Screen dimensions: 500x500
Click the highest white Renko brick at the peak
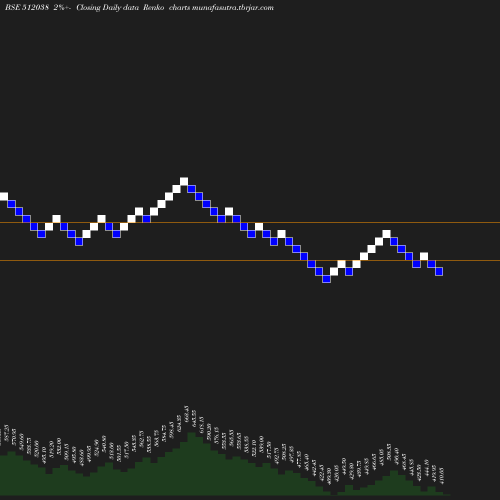pyautogui.click(x=184, y=182)
